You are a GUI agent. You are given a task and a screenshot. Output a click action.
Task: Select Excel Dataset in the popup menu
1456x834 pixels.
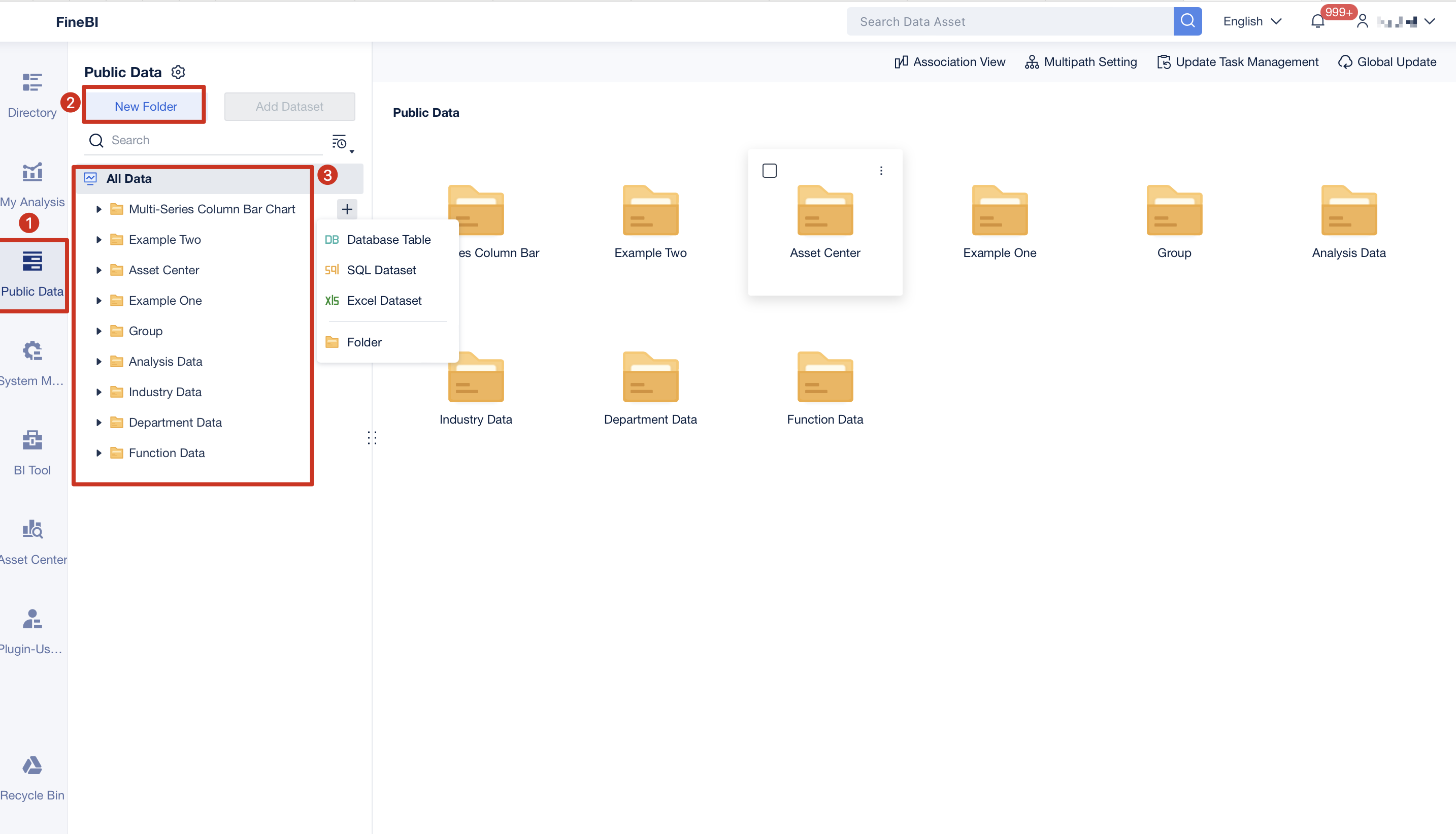point(384,300)
